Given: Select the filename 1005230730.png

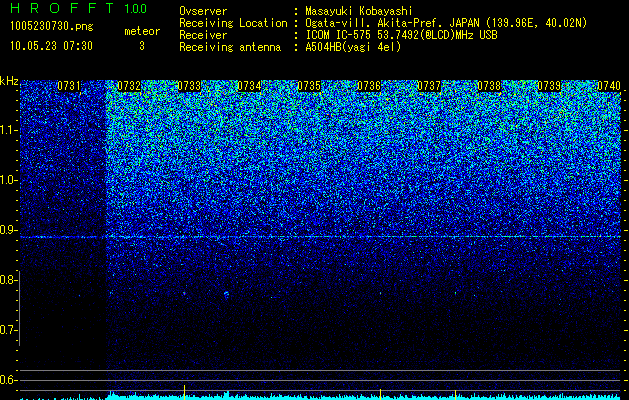Looking at the screenshot, I should point(52,26).
